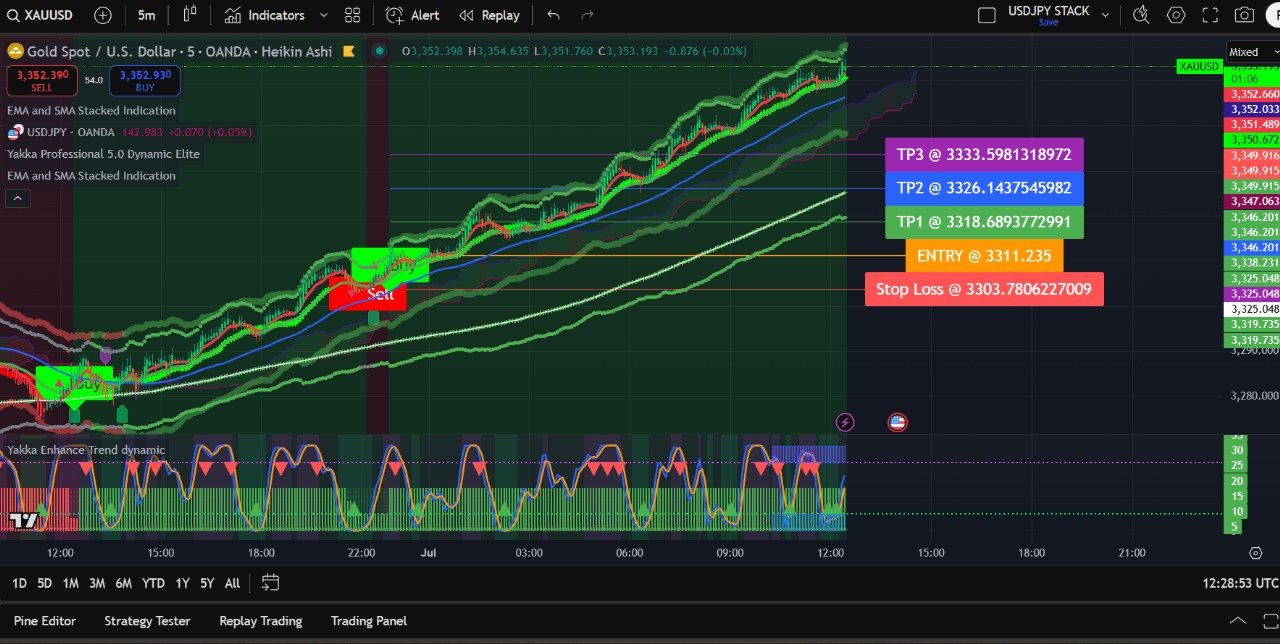Open the Mixed price scale dropdown
1280x644 pixels.
pyautogui.click(x=1252, y=52)
